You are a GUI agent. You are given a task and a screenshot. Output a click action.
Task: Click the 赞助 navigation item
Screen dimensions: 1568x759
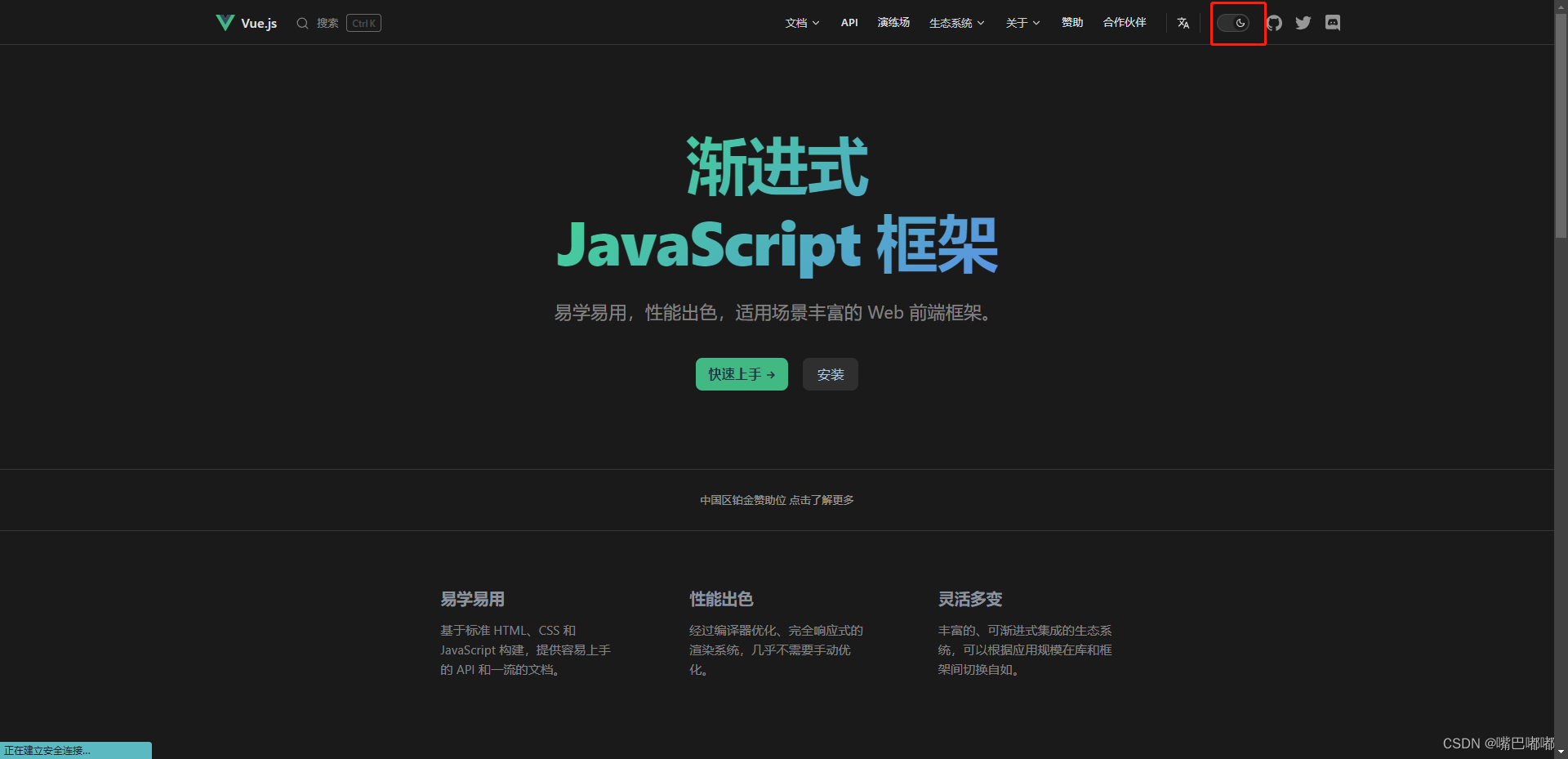point(1071,23)
